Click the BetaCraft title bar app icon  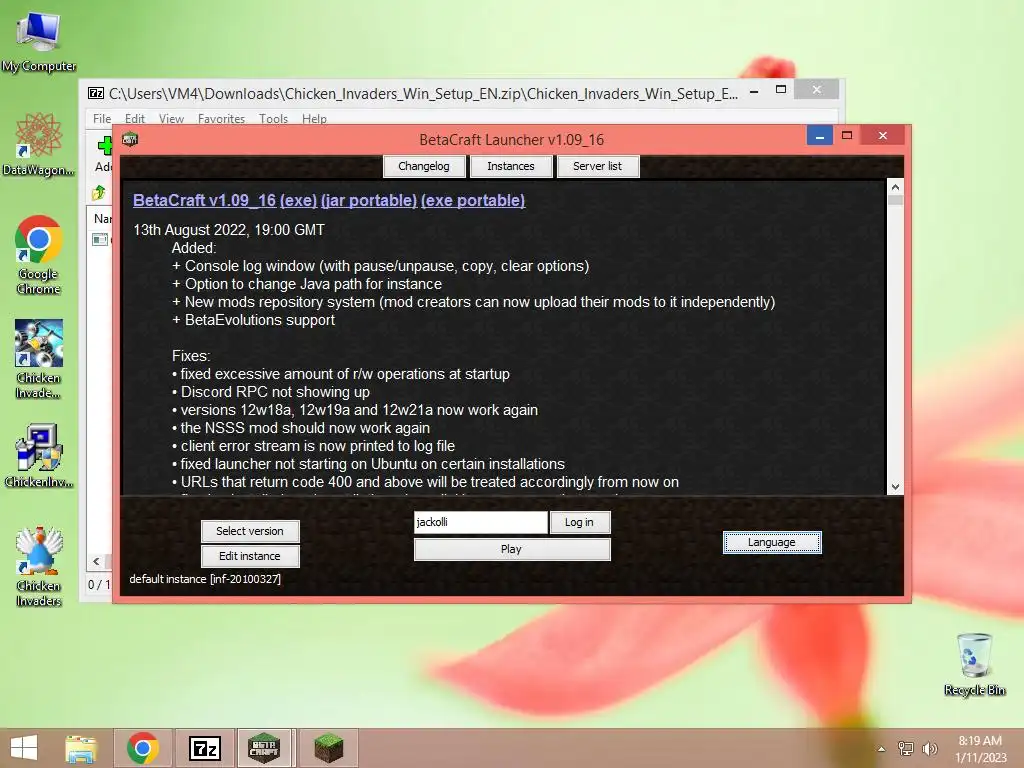click(130, 139)
